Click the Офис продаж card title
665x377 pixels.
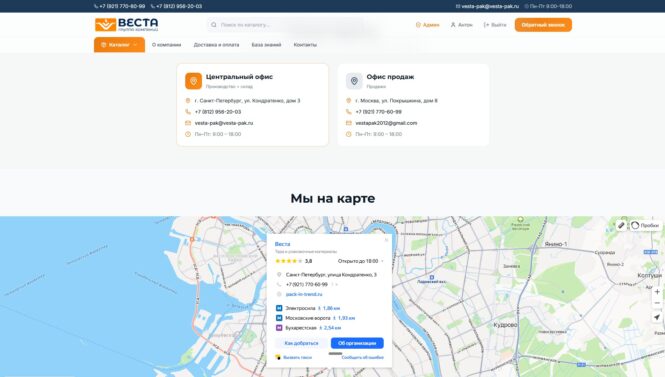point(390,77)
